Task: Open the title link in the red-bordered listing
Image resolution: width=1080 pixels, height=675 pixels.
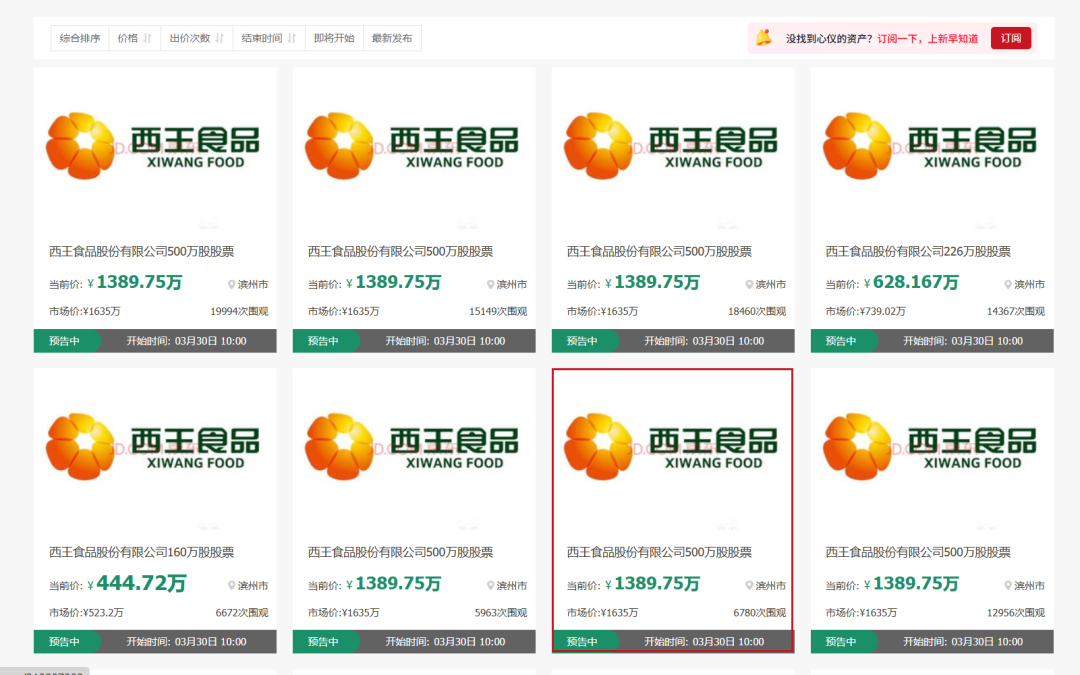Action: click(660, 551)
